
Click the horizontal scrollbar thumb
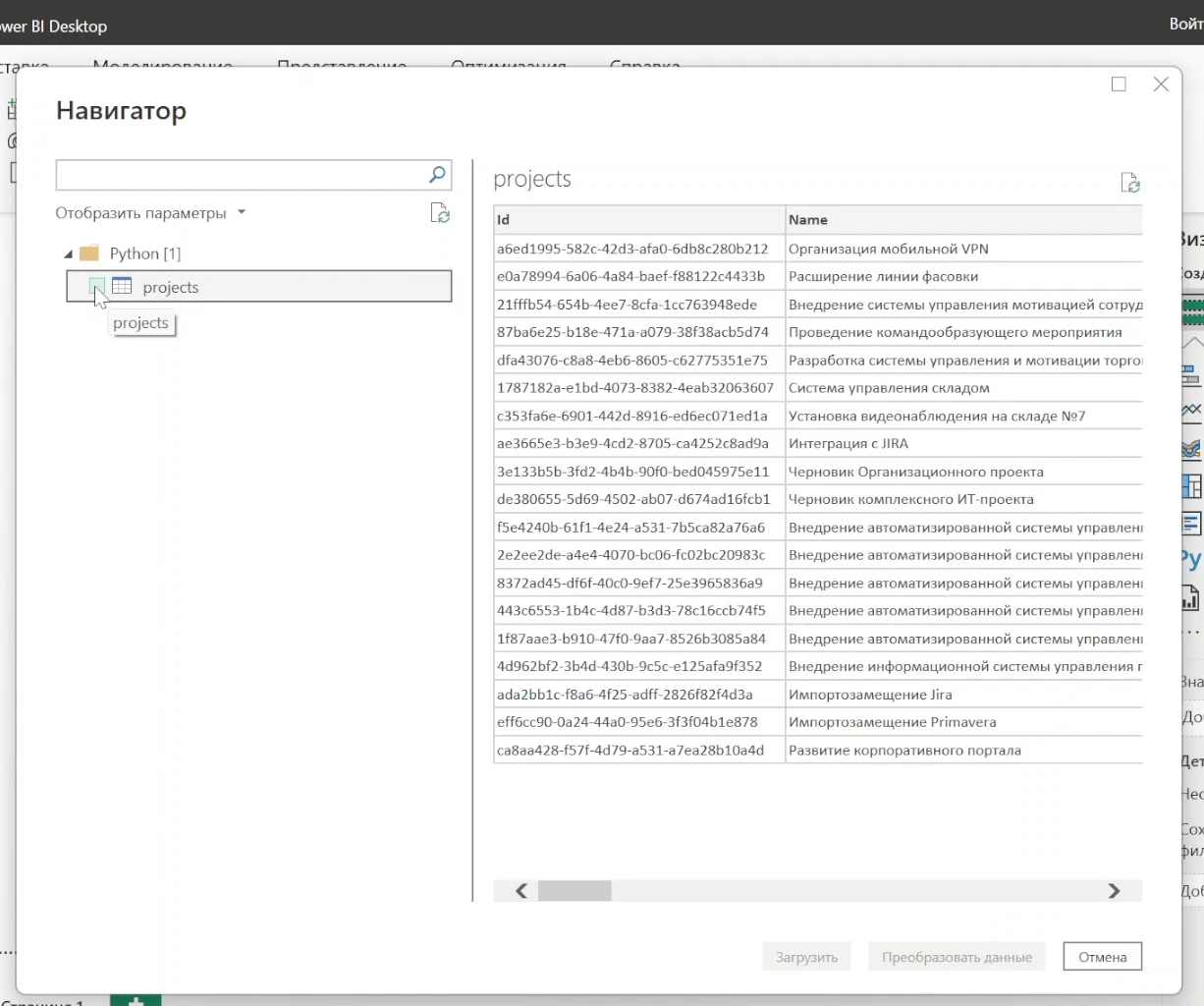coord(575,891)
